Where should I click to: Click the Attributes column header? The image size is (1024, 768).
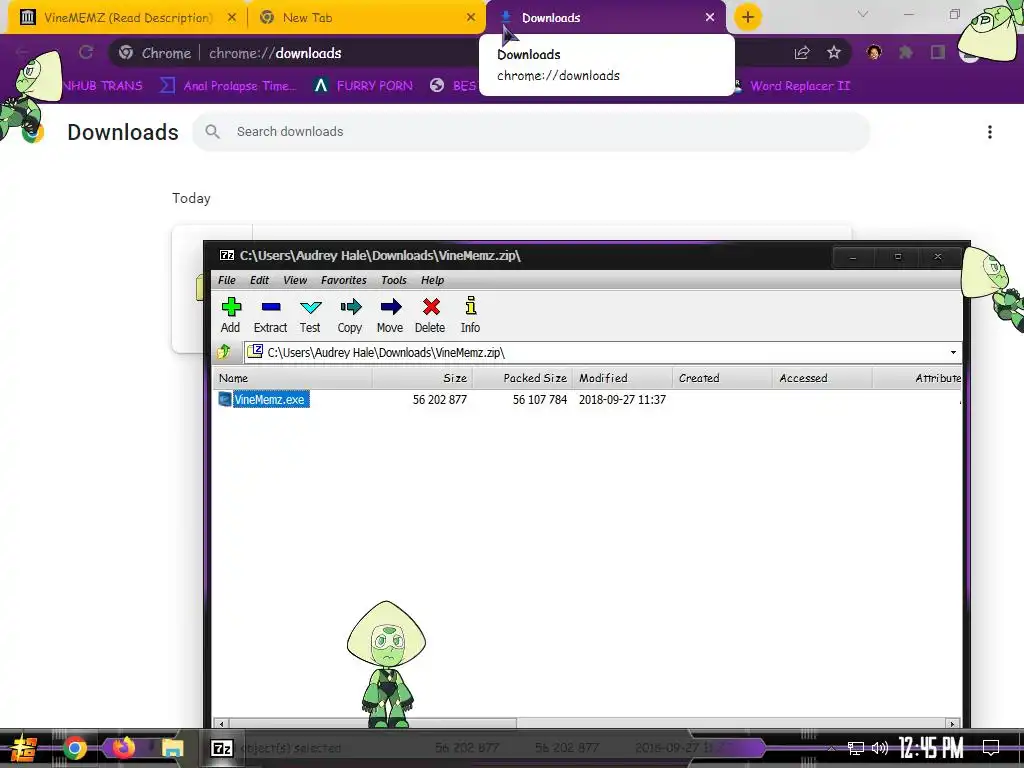918,378
